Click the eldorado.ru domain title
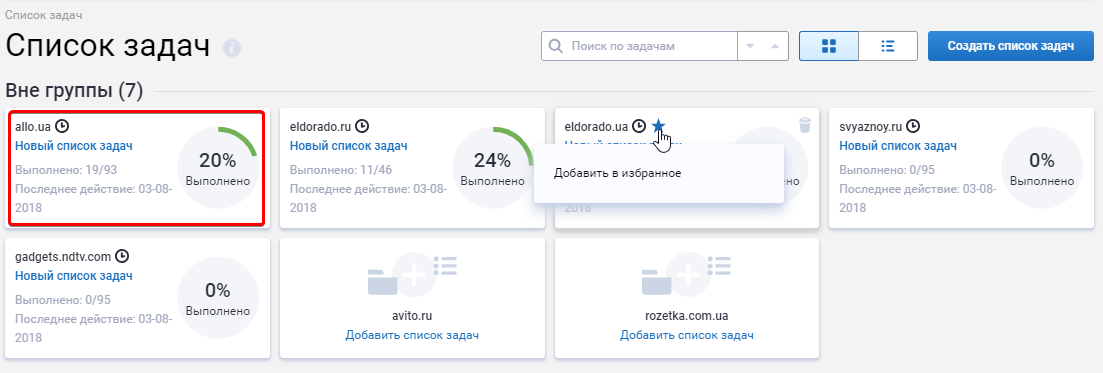The width and height of the screenshot is (1103, 373). [x=320, y=127]
